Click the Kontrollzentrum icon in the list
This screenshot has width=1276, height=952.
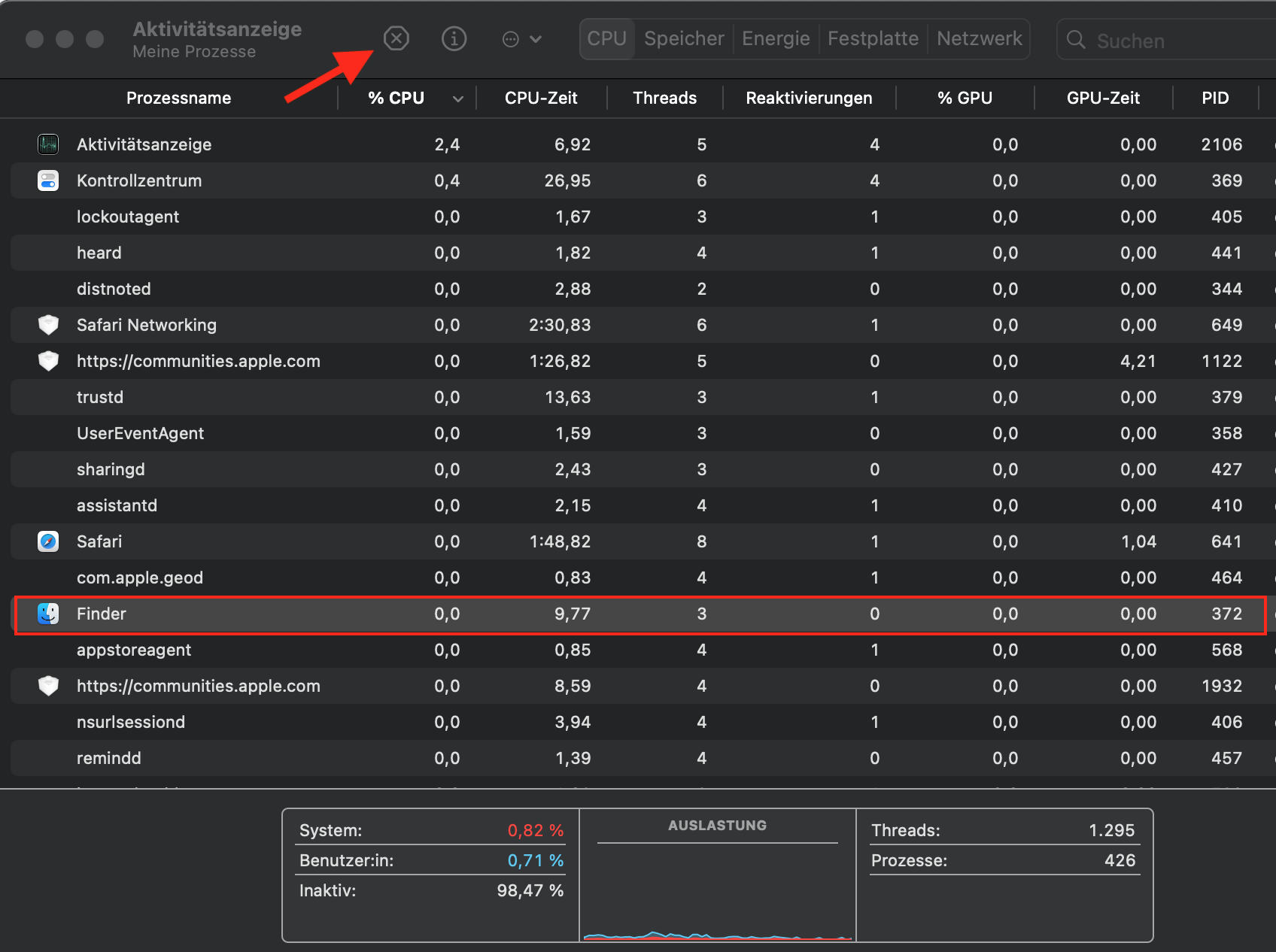tap(48, 180)
